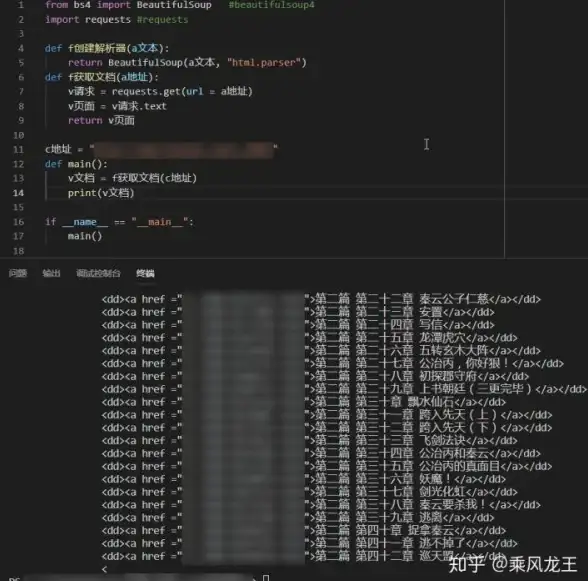Click terminal row 第四十一章 逃不掉了
This screenshot has width=588, height=581.
click(x=309, y=543)
